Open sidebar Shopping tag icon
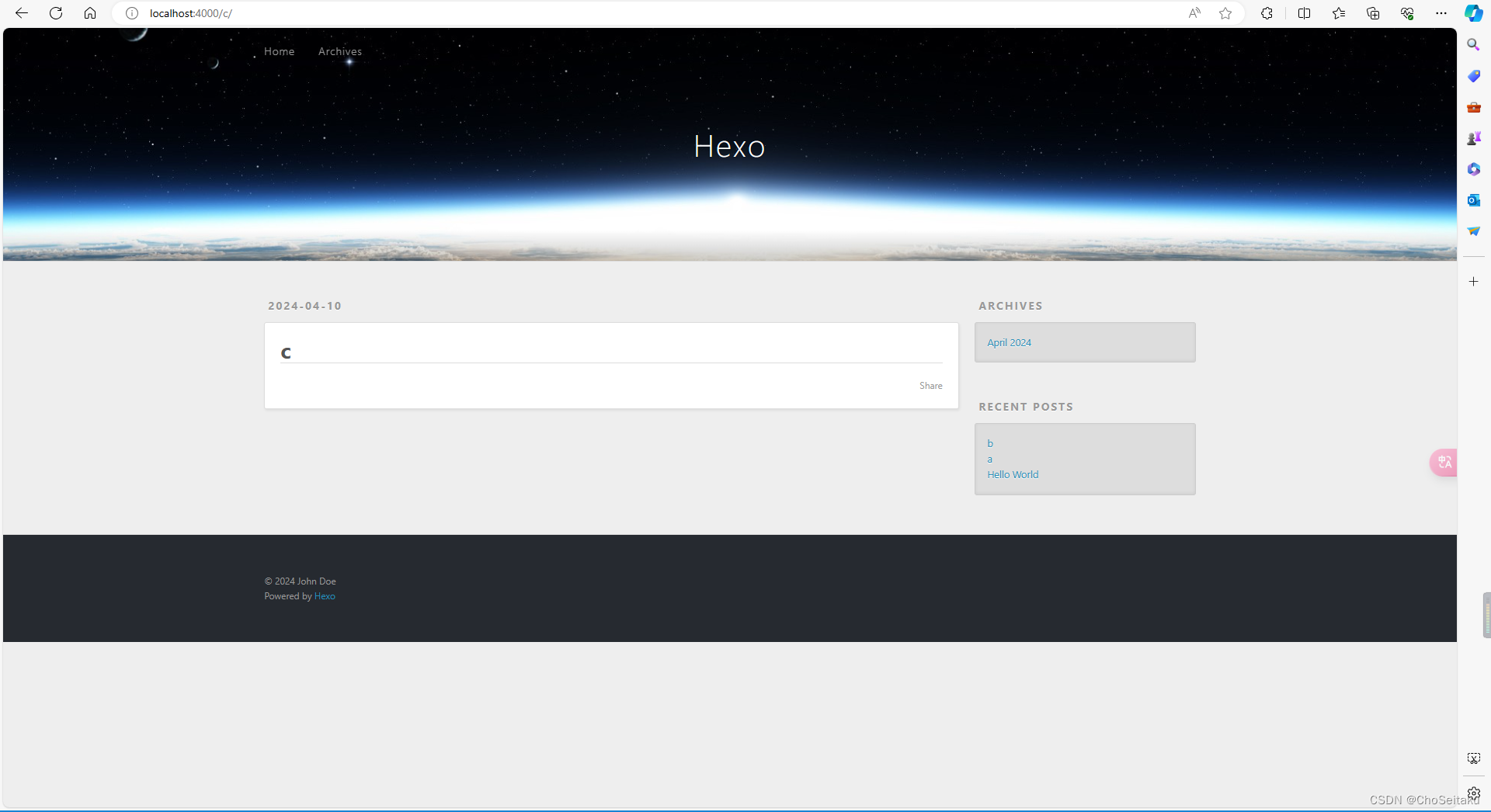The height and width of the screenshot is (812, 1491). (1473, 76)
